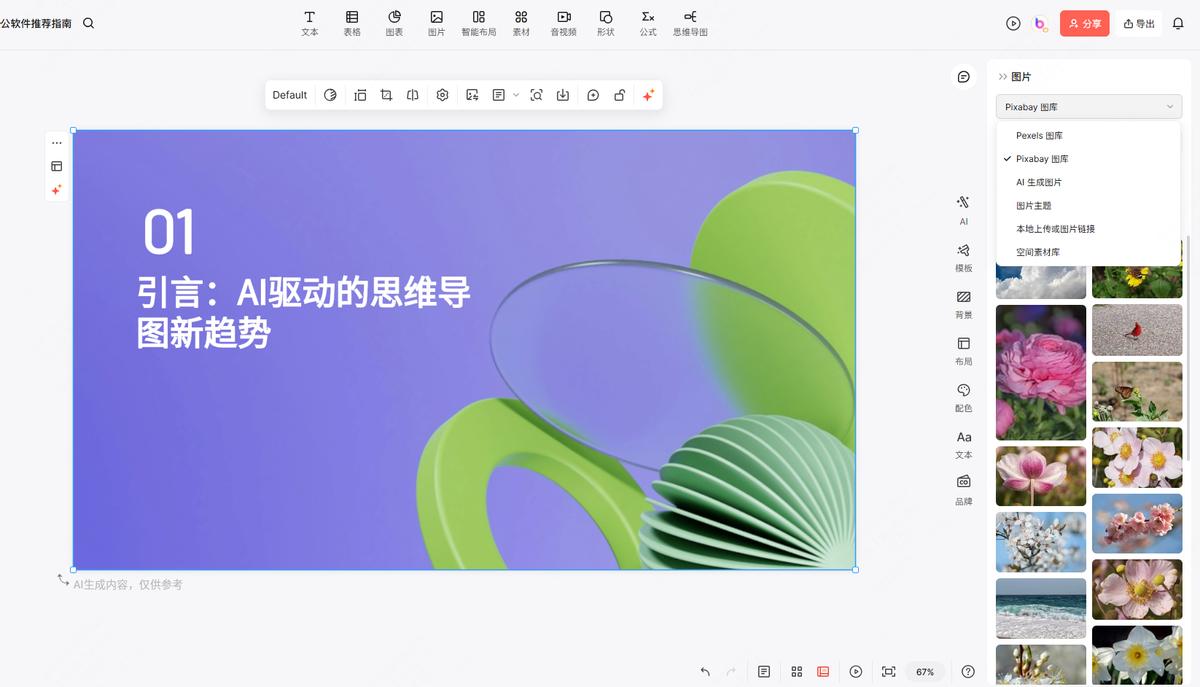Switch to grid view in bottom bar

coord(797,672)
